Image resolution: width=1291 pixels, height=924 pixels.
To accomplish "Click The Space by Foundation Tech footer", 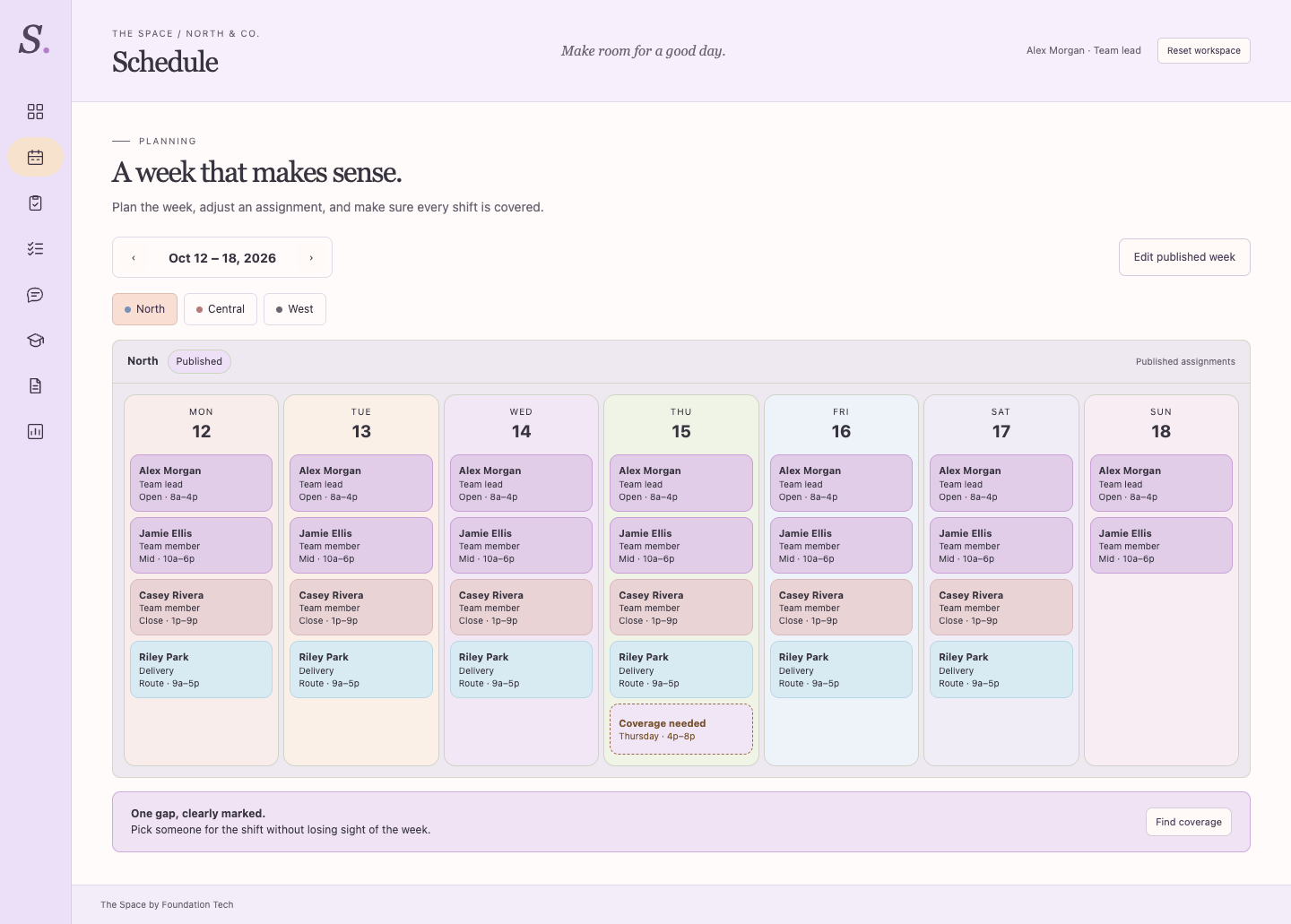I will tap(167, 905).
